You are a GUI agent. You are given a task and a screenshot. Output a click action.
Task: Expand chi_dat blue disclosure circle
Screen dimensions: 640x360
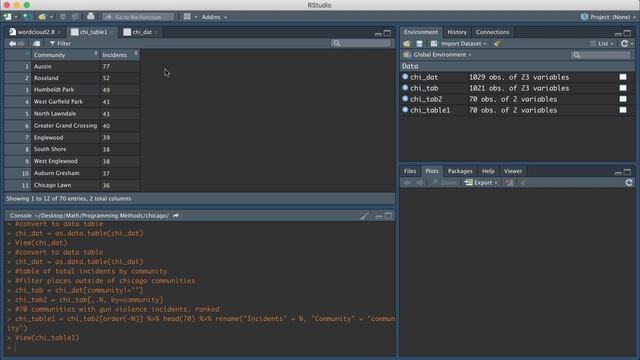coord(405,76)
